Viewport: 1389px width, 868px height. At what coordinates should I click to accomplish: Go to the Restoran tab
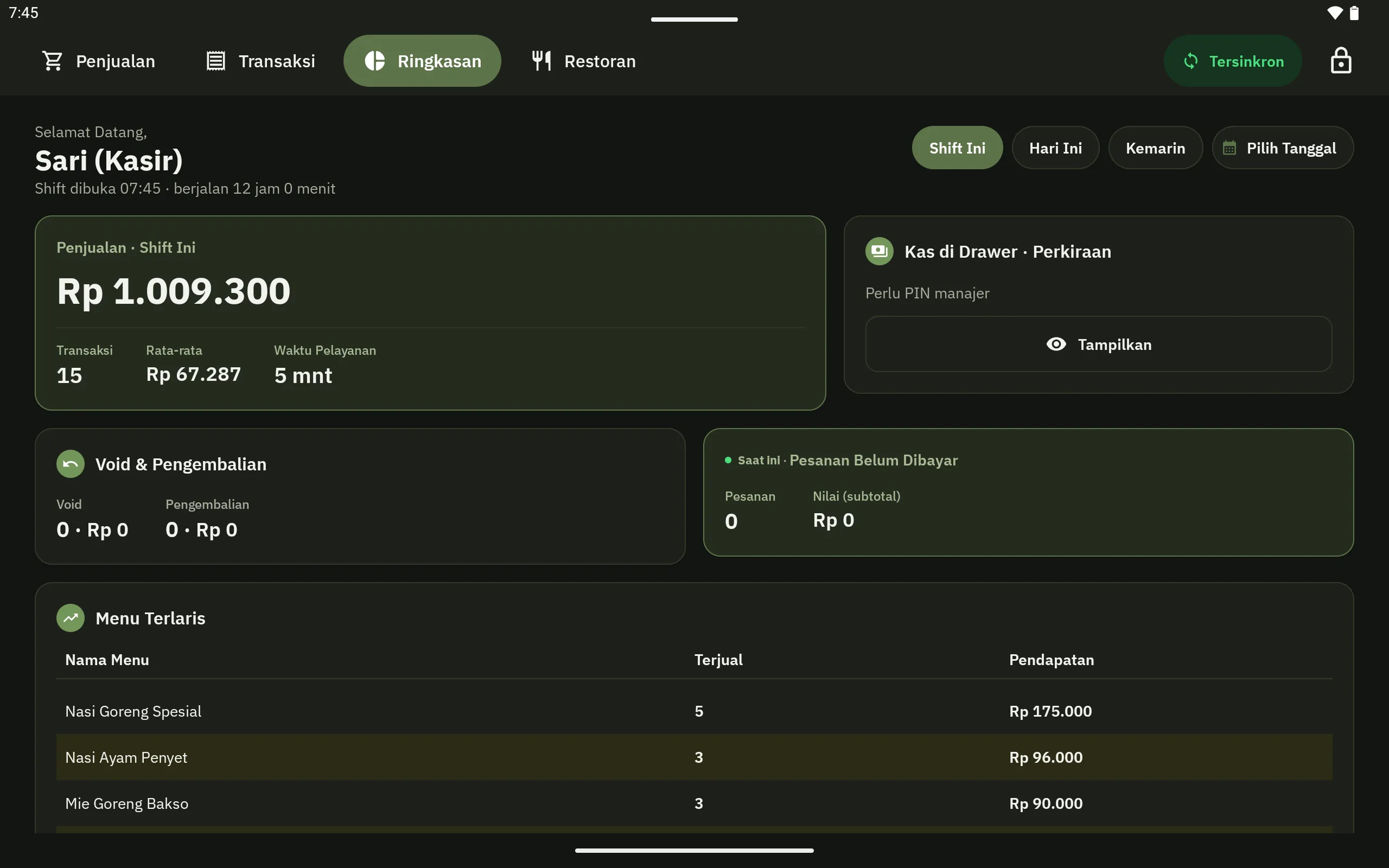[x=583, y=61]
